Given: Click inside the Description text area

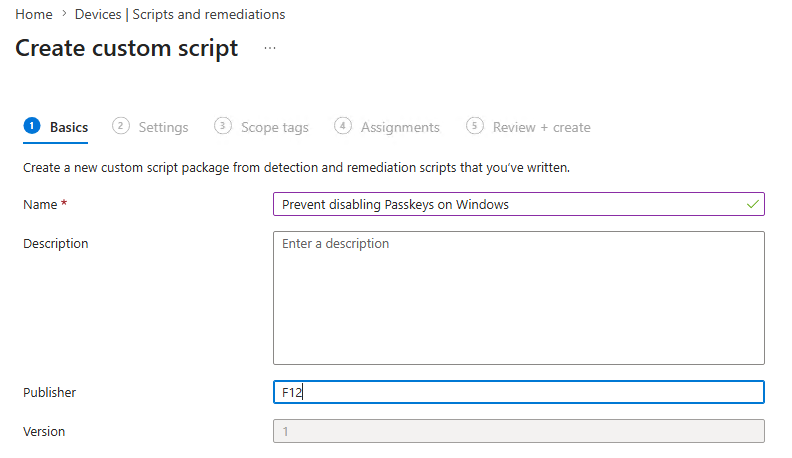Looking at the screenshot, I should (518, 298).
